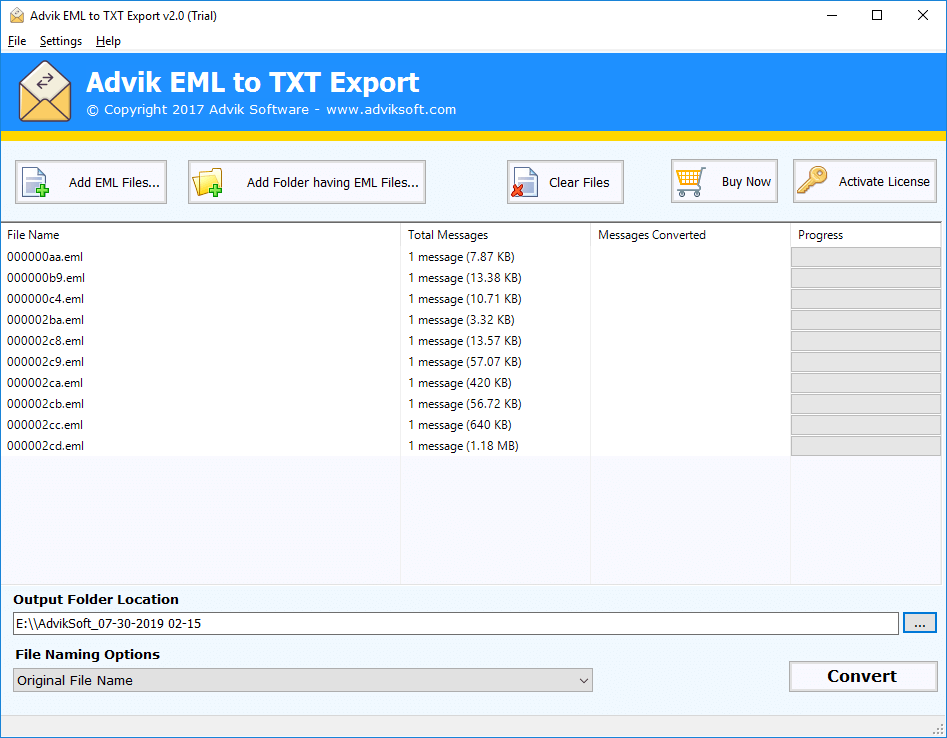
Task: Click the Add EML Files... button label
Action: point(114,182)
